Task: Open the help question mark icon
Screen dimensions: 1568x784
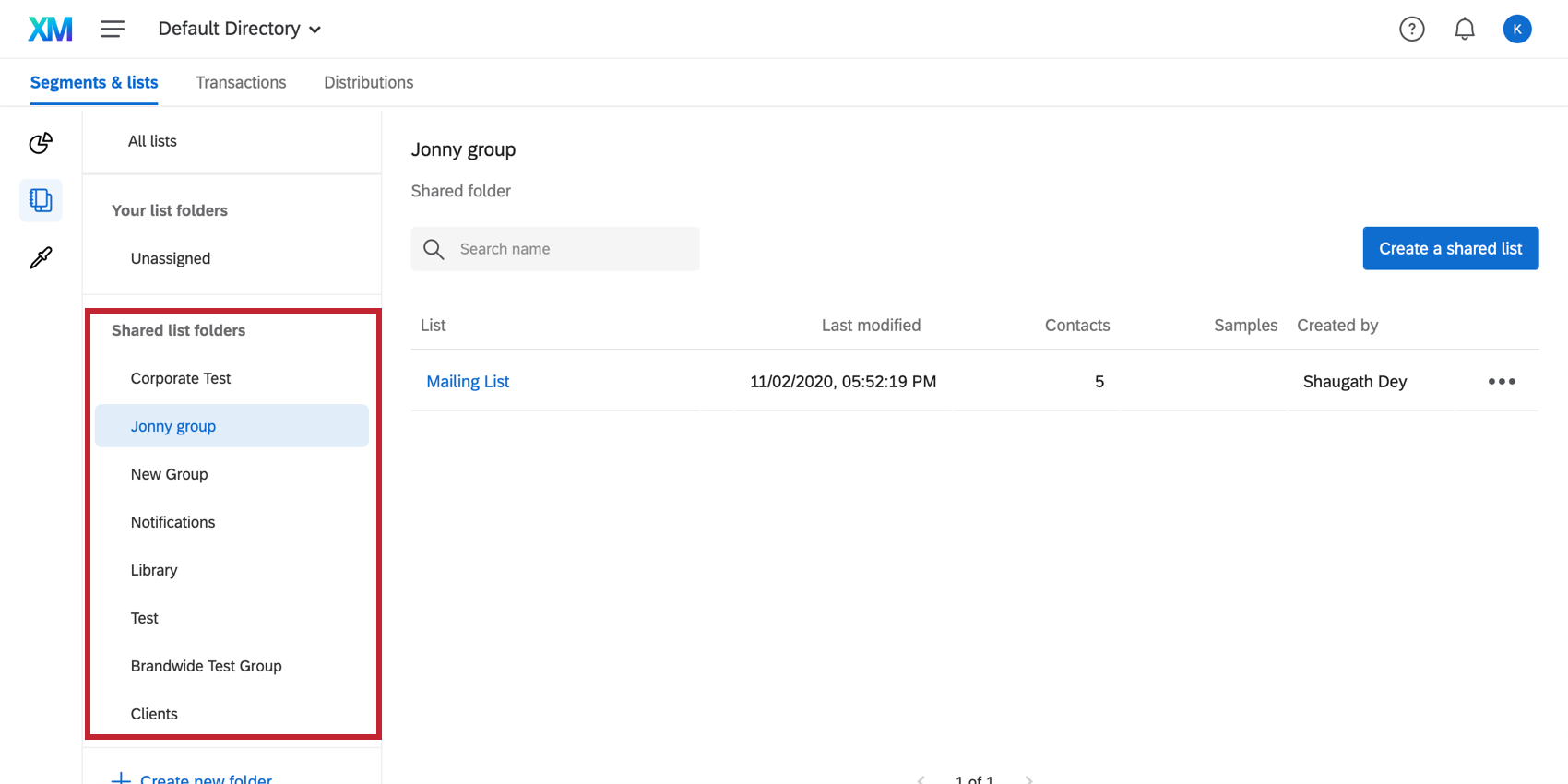Action: coord(1411,30)
